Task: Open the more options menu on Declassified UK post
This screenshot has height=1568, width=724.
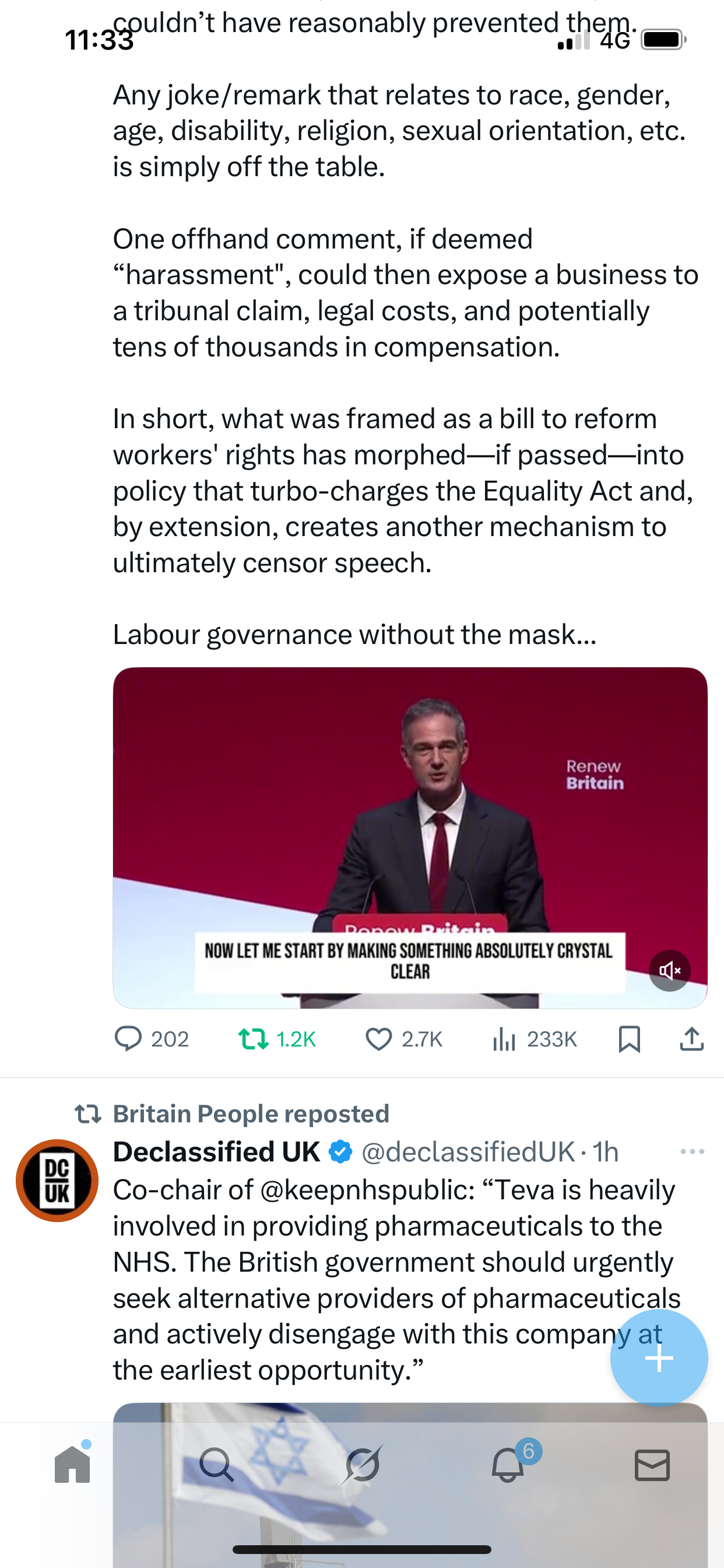Action: [x=692, y=1151]
